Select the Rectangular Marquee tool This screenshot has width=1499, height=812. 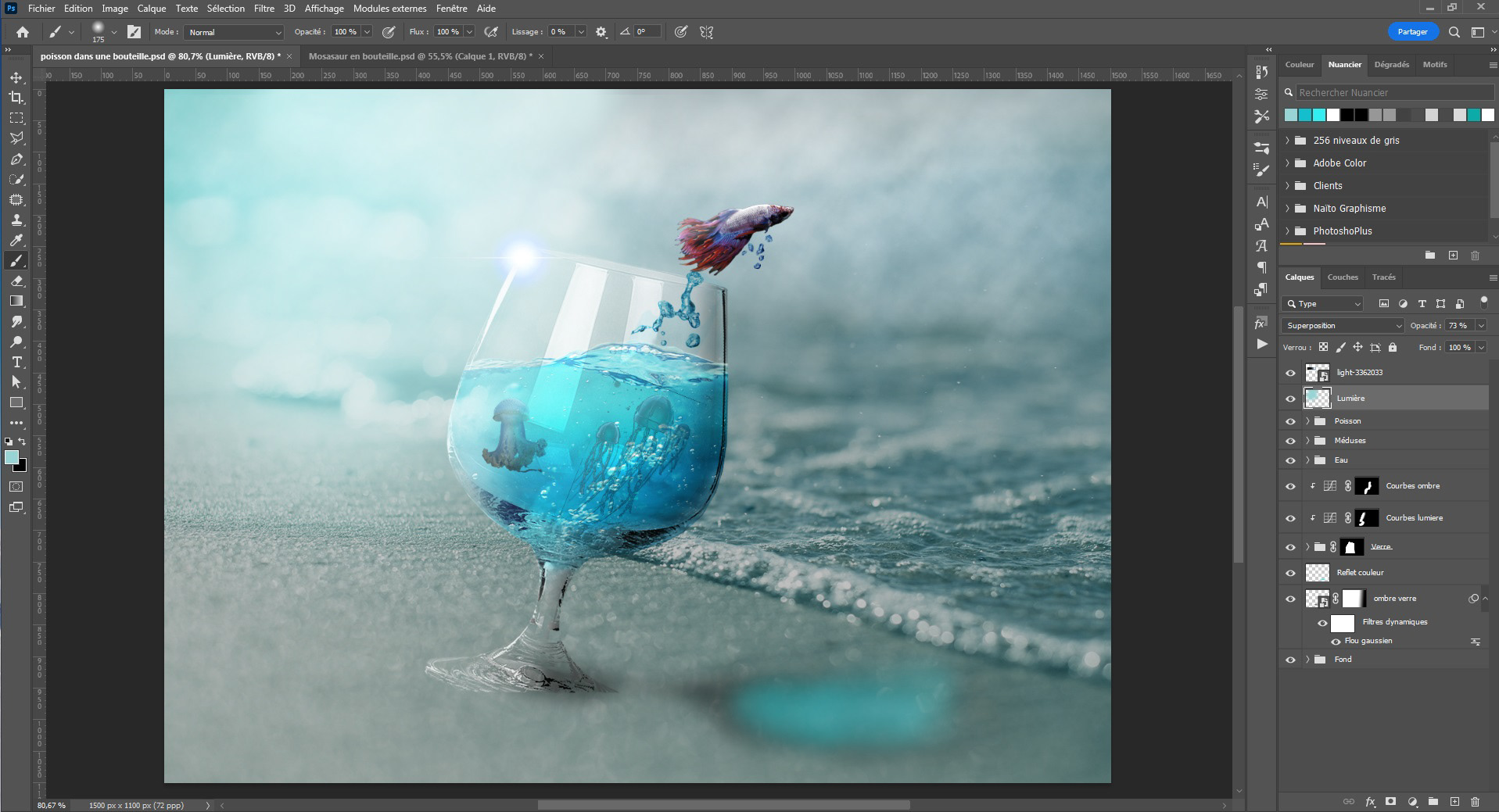[x=16, y=118]
